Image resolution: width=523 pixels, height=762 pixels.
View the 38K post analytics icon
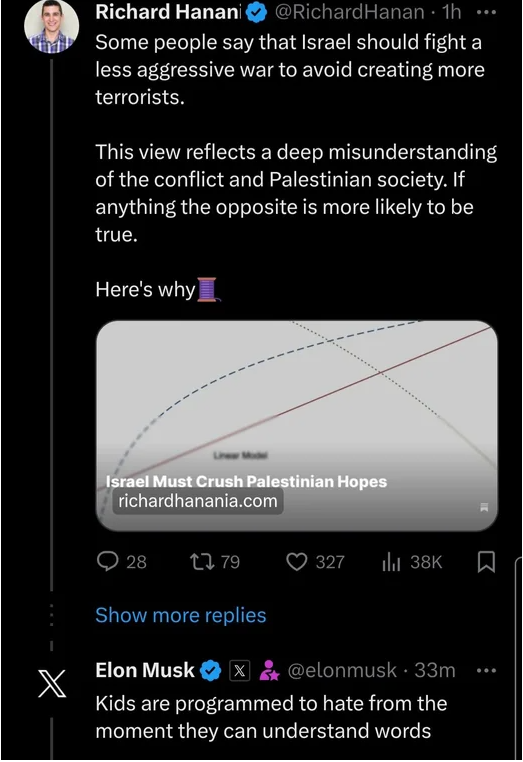(391, 562)
